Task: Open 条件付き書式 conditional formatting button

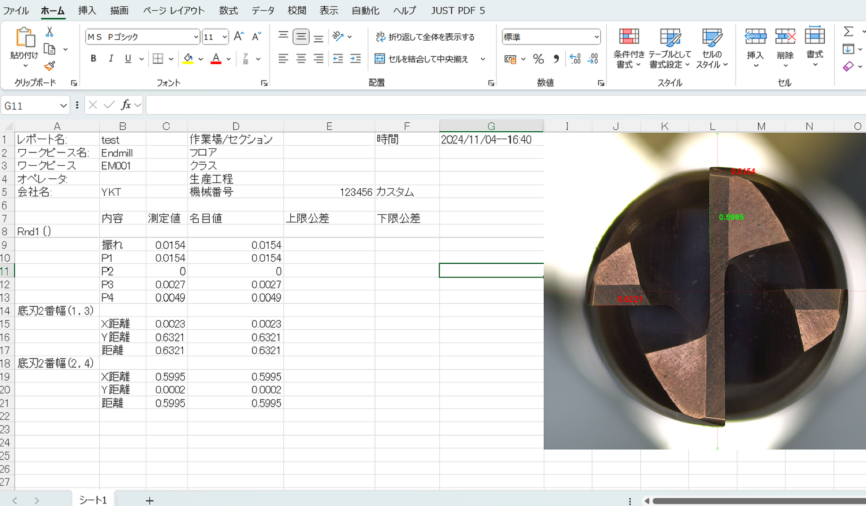Action: click(628, 48)
